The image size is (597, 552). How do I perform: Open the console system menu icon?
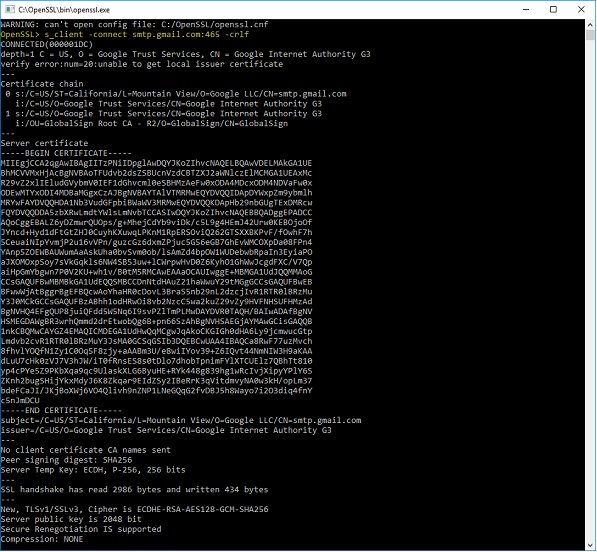(10, 10)
